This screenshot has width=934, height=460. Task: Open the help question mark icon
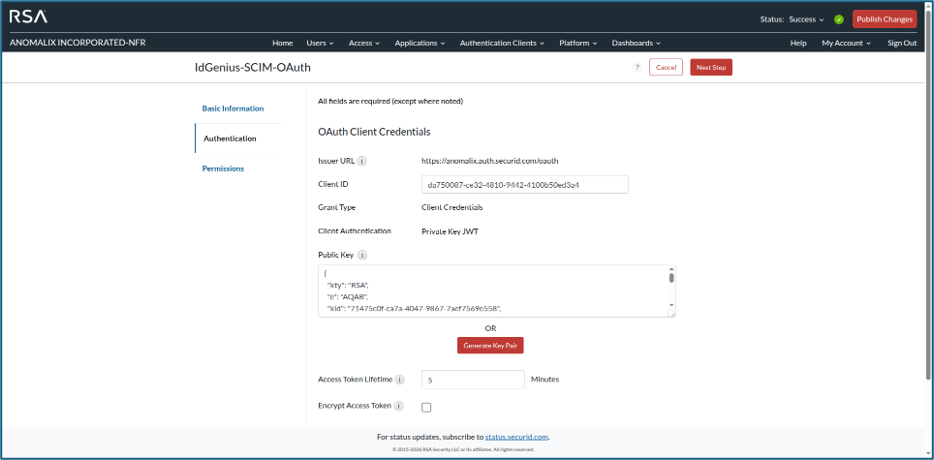(x=637, y=67)
